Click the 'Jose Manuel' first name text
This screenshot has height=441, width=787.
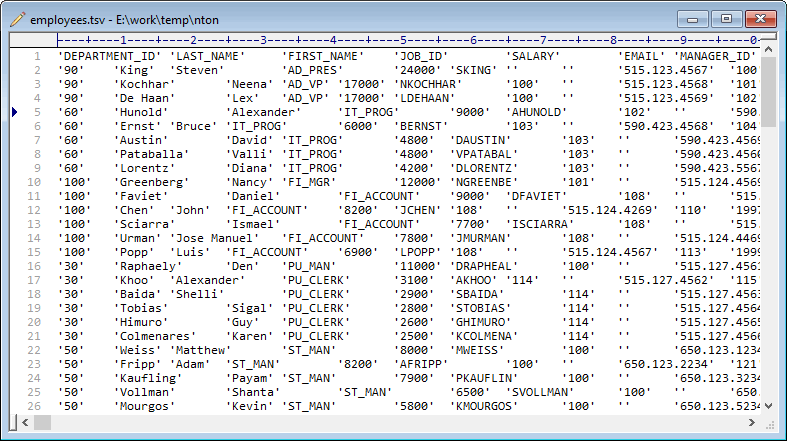216,239
